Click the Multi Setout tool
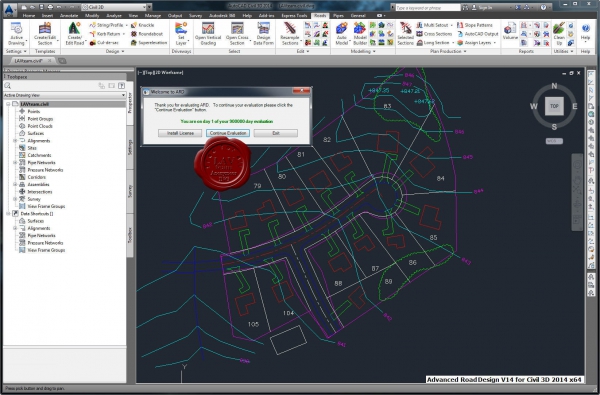This screenshot has height=395, width=600. [x=435, y=25]
